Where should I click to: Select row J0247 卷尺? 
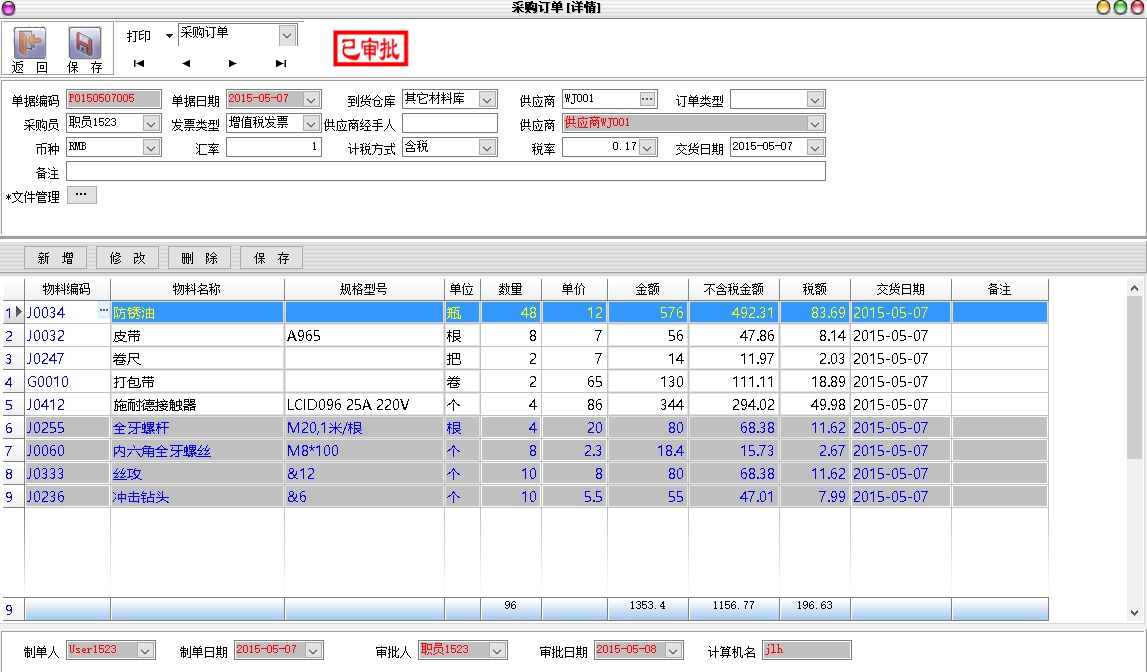pyautogui.click(x=524, y=359)
